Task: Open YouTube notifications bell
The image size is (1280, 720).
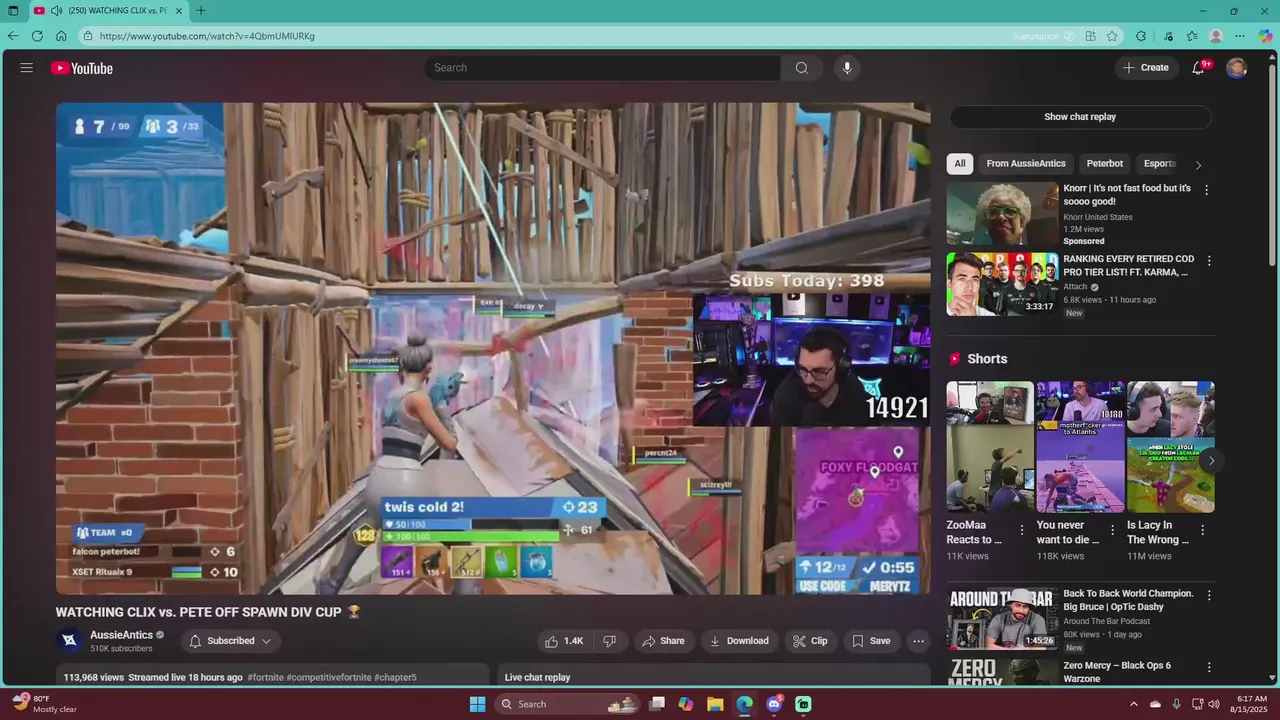Action: pyautogui.click(x=1198, y=68)
